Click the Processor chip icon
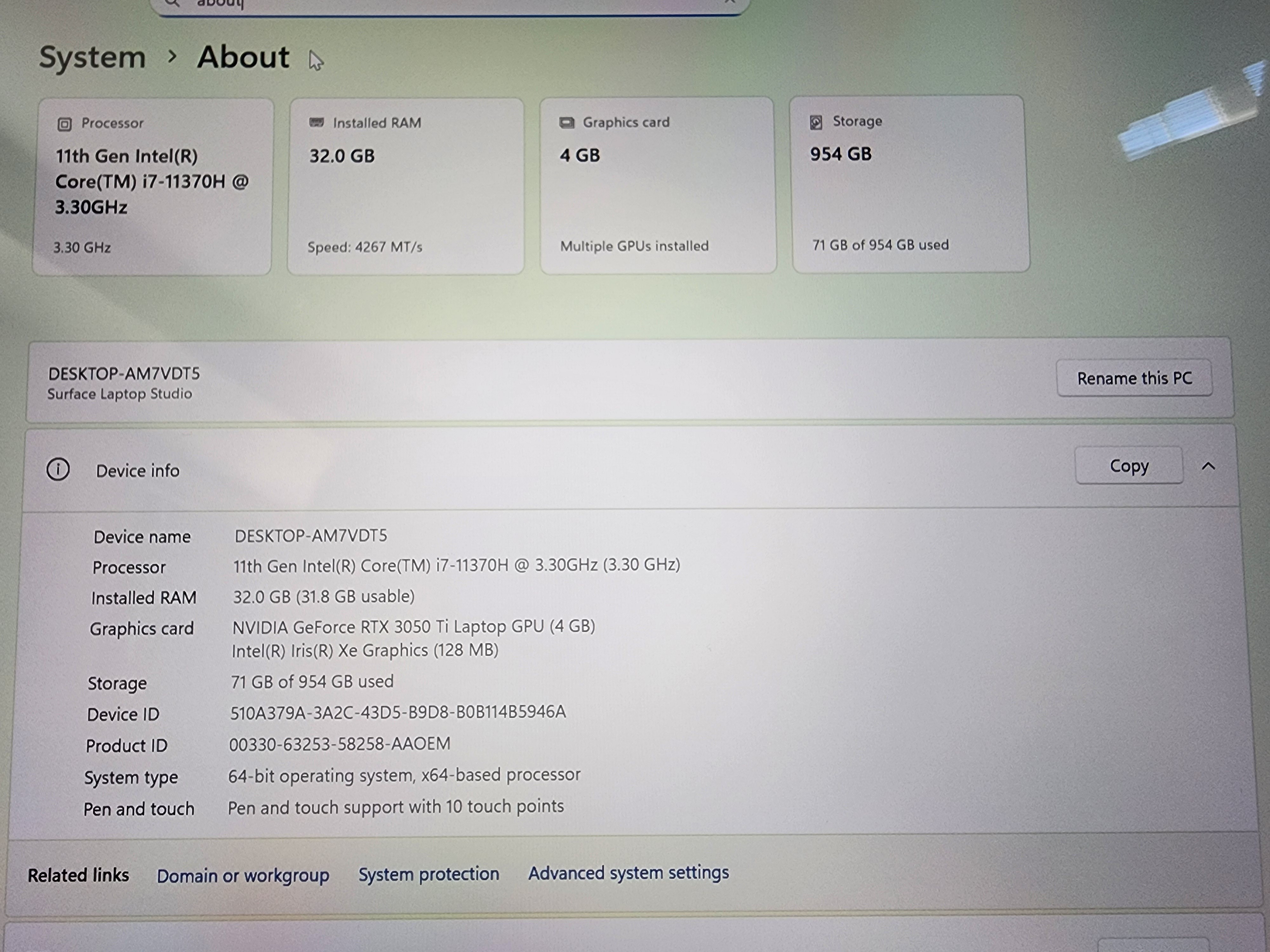 pos(64,124)
